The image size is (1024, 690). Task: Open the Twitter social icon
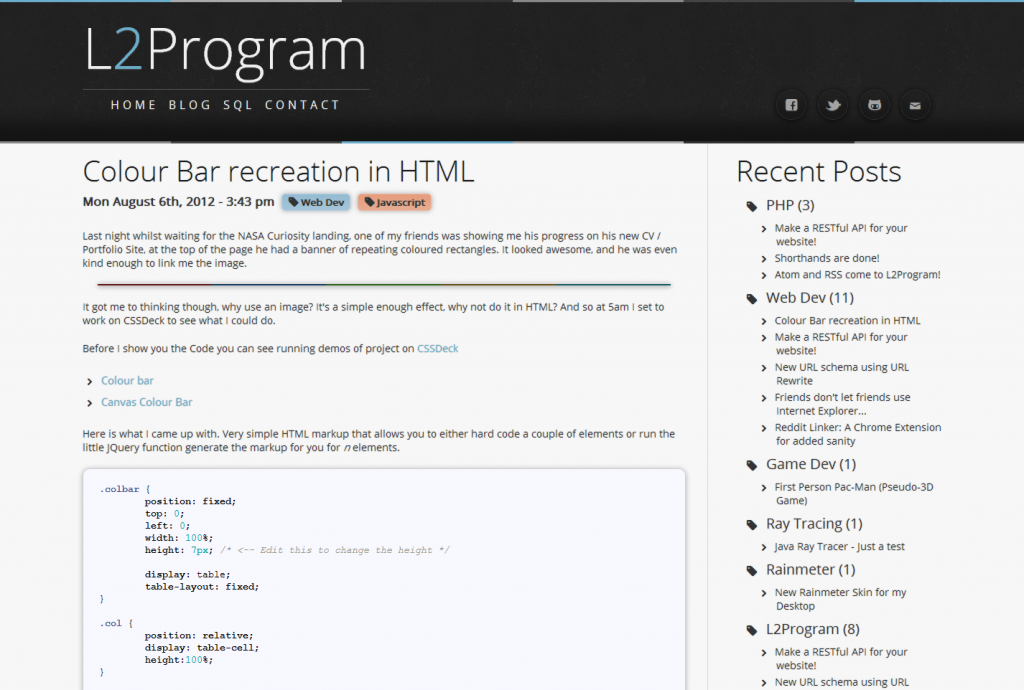click(833, 105)
